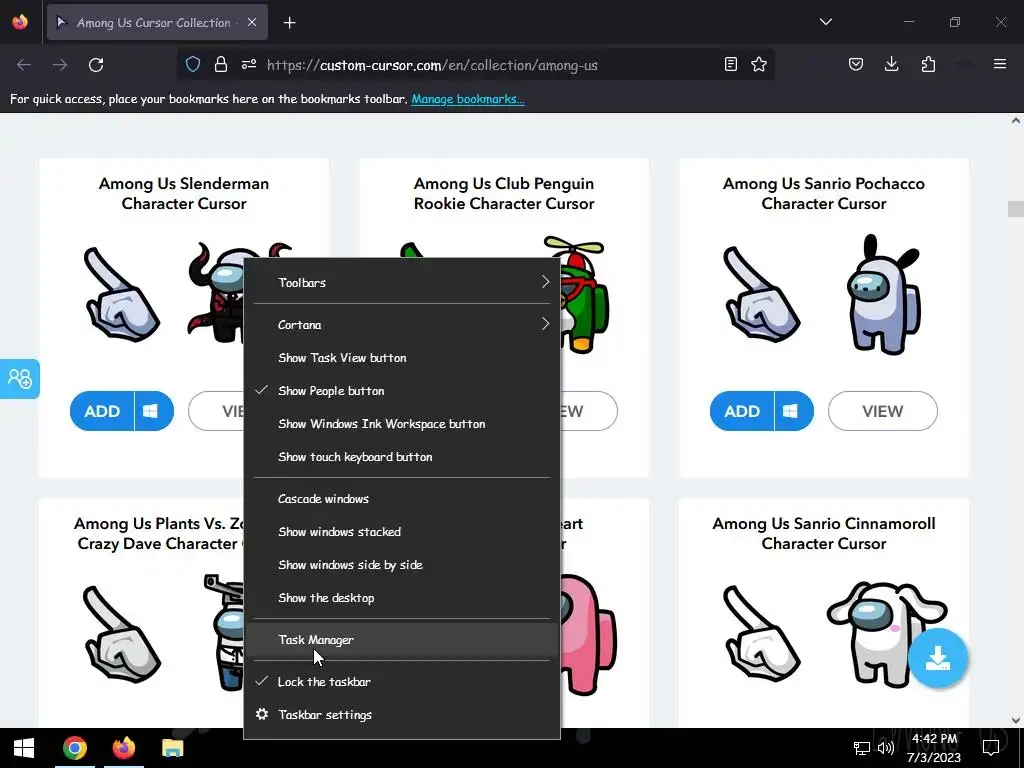1024x768 pixels.
Task: Close the Among Us Cursor Collection tab
Action: coord(252,22)
